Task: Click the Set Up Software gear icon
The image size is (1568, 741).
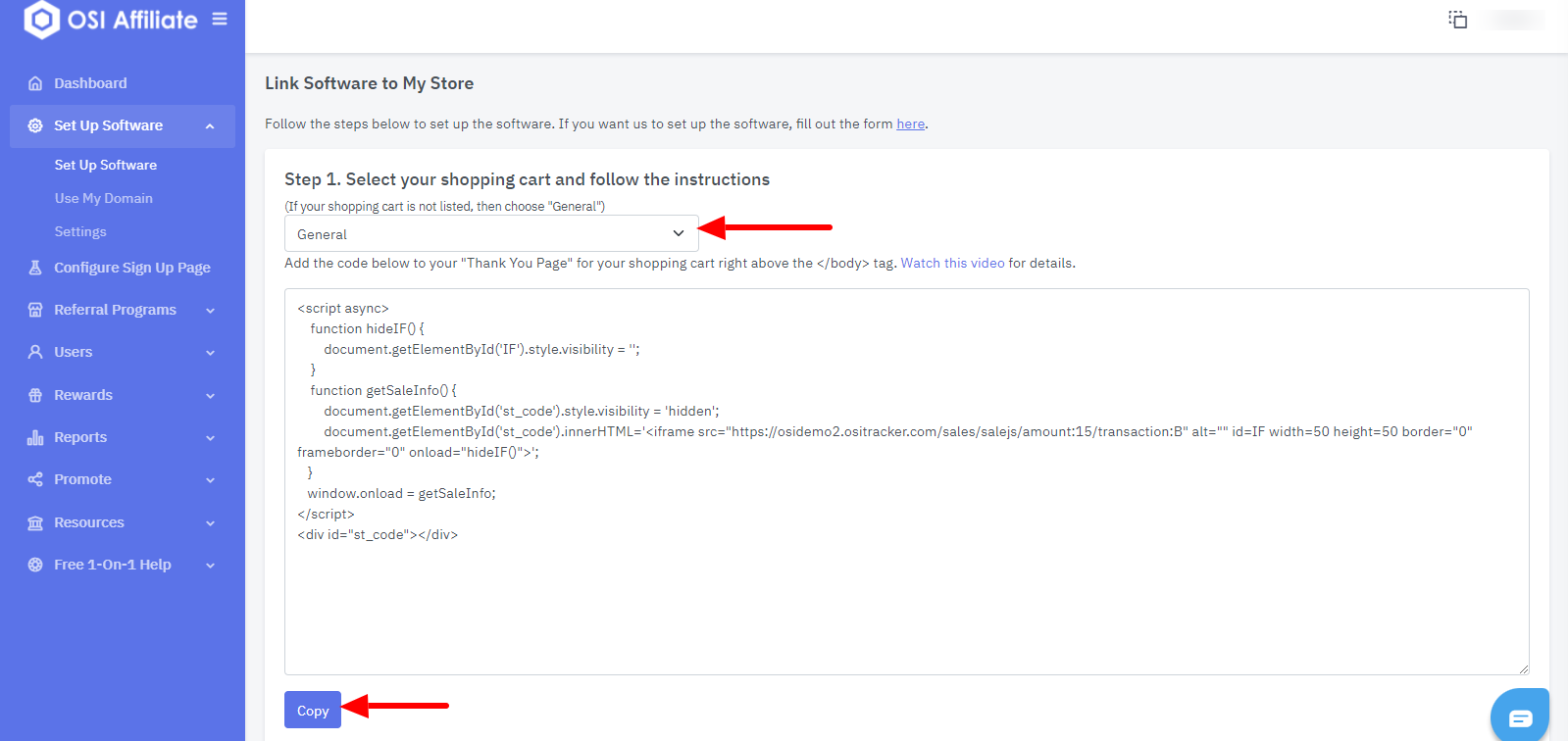Action: point(35,125)
